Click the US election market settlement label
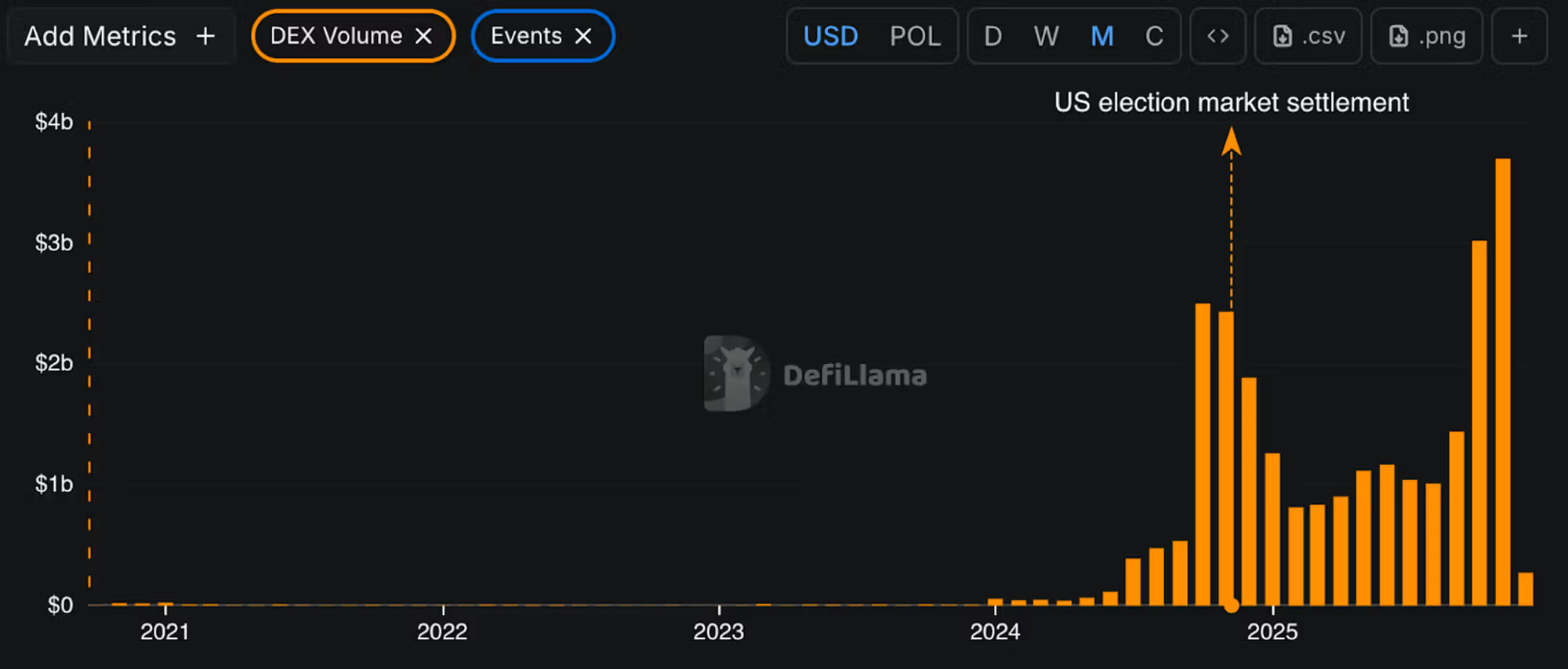 [x=1231, y=103]
